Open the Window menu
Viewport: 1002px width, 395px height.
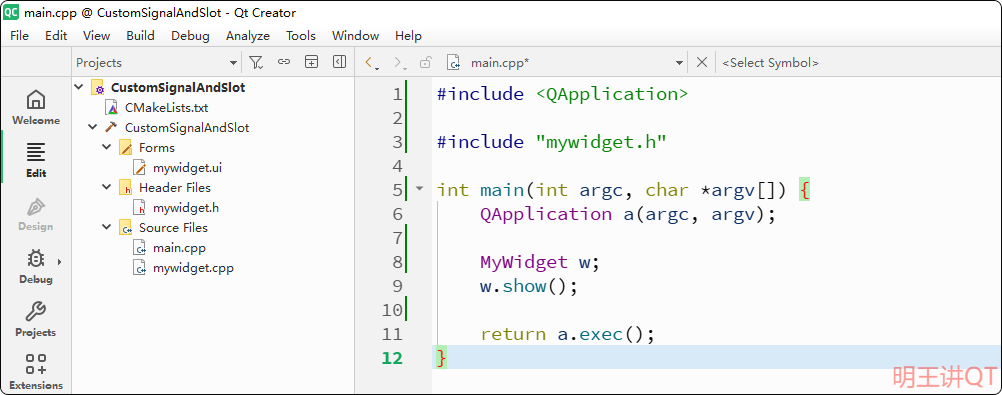click(355, 36)
